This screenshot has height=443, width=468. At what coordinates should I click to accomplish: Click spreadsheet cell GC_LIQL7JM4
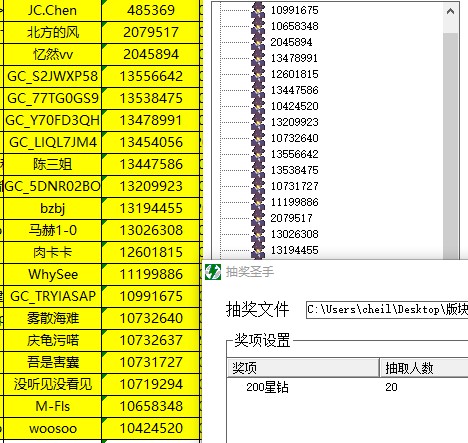point(52,142)
